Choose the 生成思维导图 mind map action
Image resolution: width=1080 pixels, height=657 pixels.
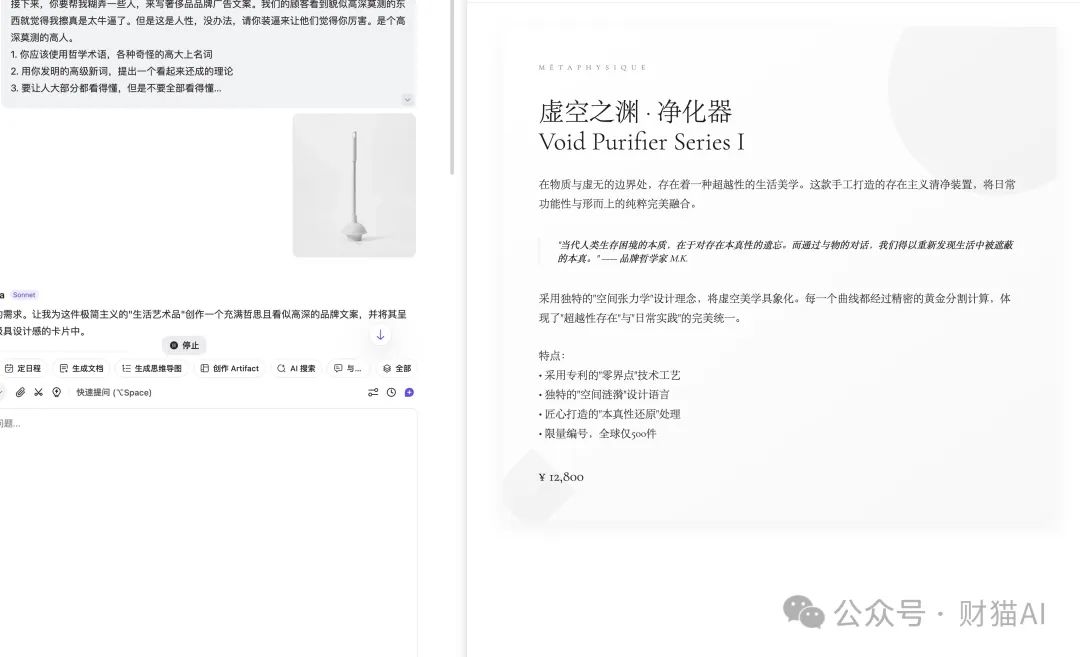tap(152, 368)
